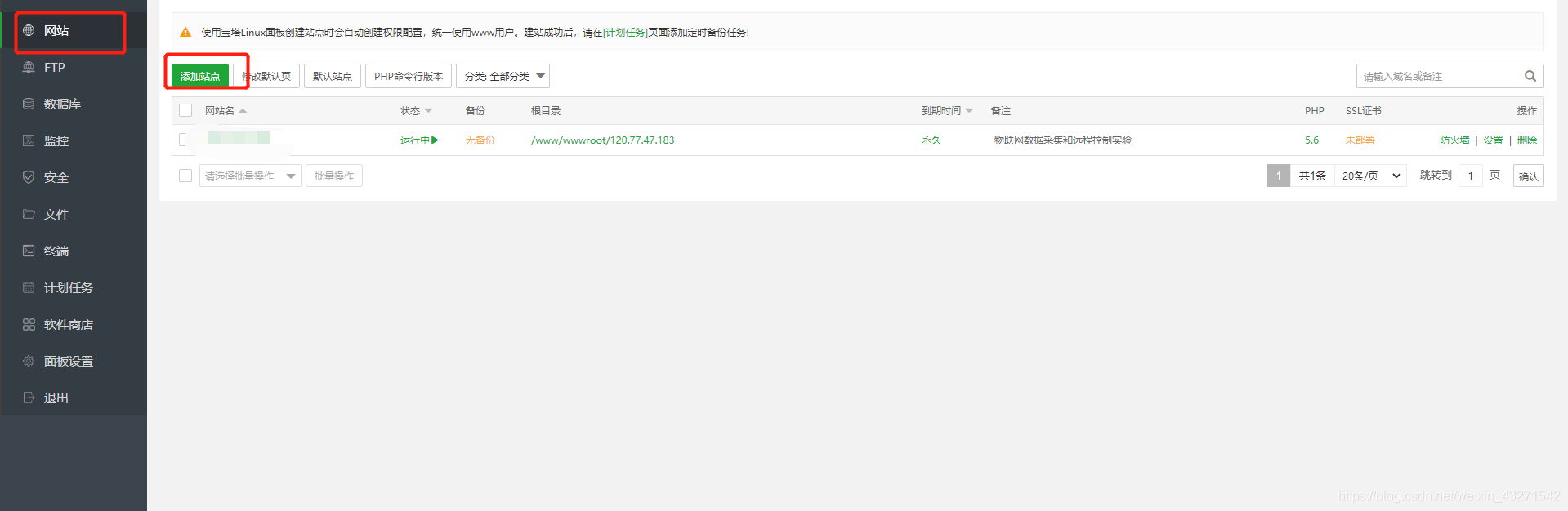Viewport: 1568px width, 511px height.
Task: Open the /www/wwwroot/120.77.47.183 root directory link
Action: [603, 140]
